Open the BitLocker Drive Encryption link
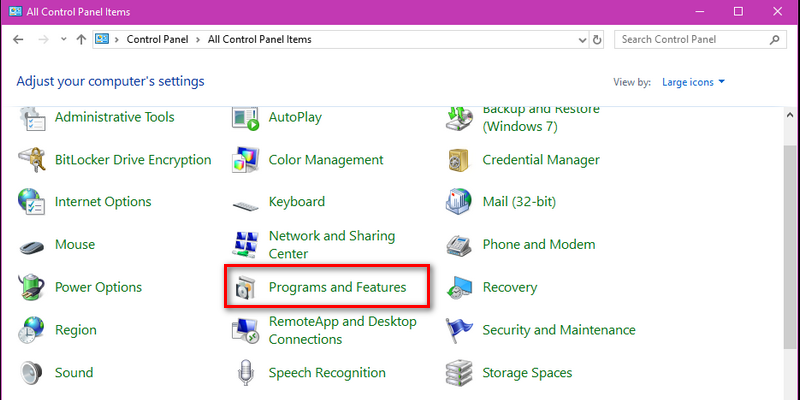Screen dimensions: 800x400 pyautogui.click(x=133, y=160)
